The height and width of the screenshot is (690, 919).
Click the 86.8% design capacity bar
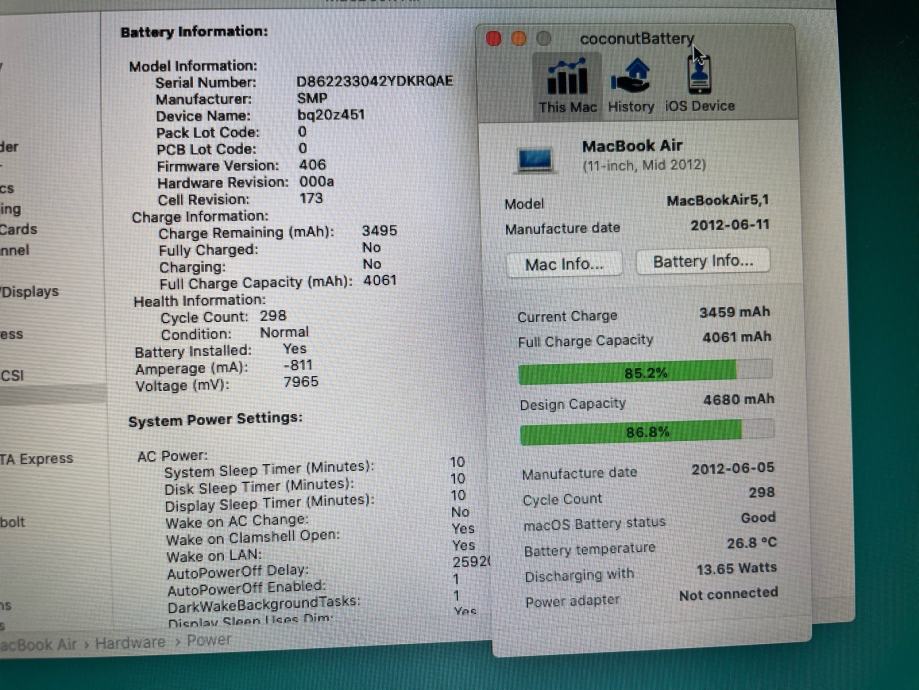pos(647,432)
